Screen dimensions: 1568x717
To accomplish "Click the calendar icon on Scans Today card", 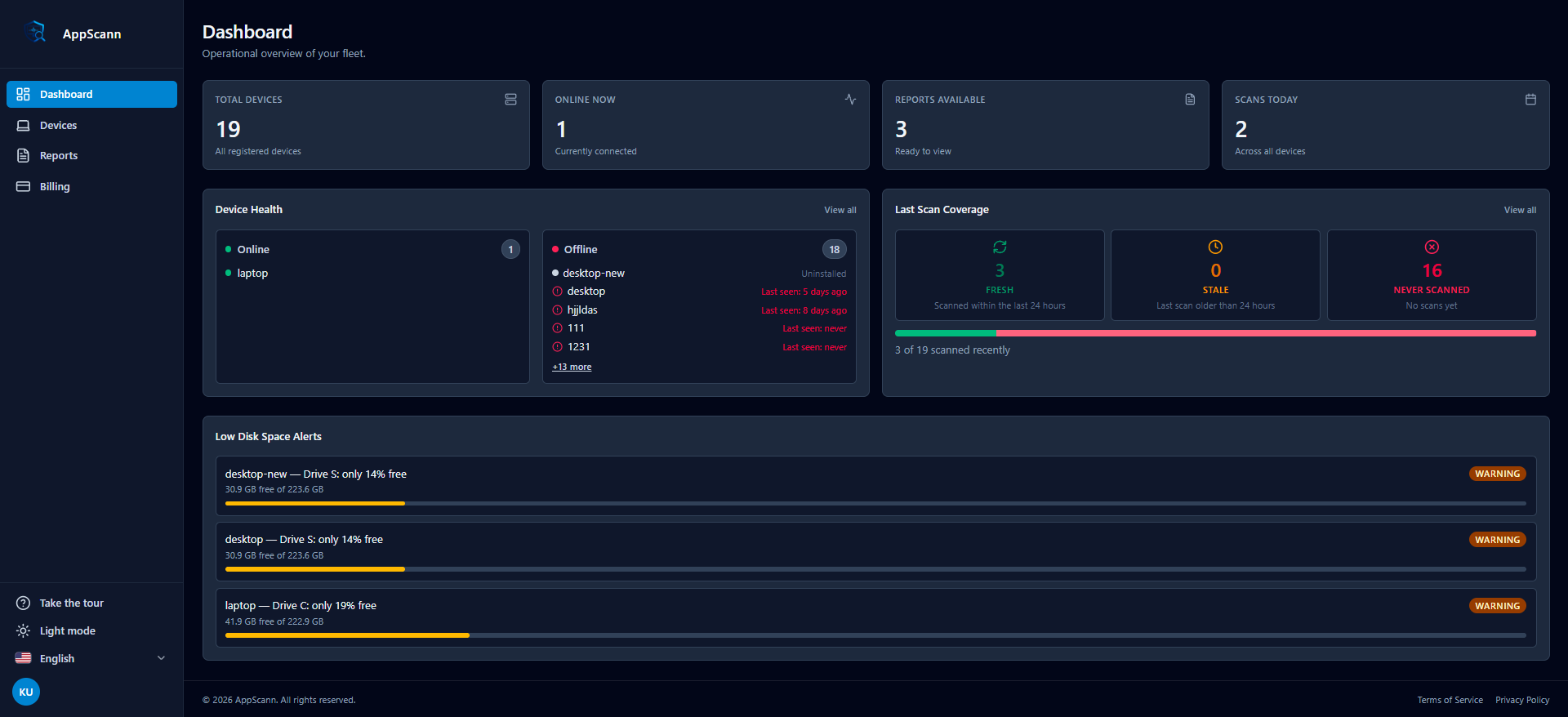I will tap(1530, 99).
